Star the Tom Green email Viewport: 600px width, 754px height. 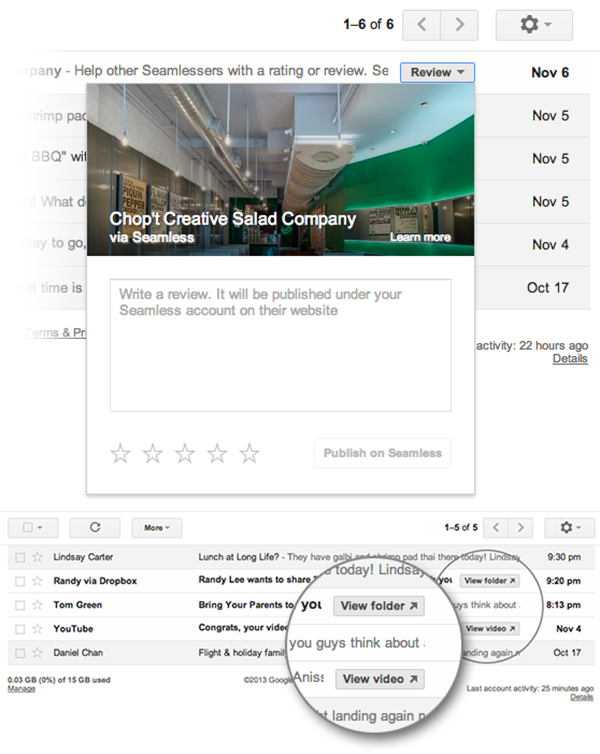37,605
